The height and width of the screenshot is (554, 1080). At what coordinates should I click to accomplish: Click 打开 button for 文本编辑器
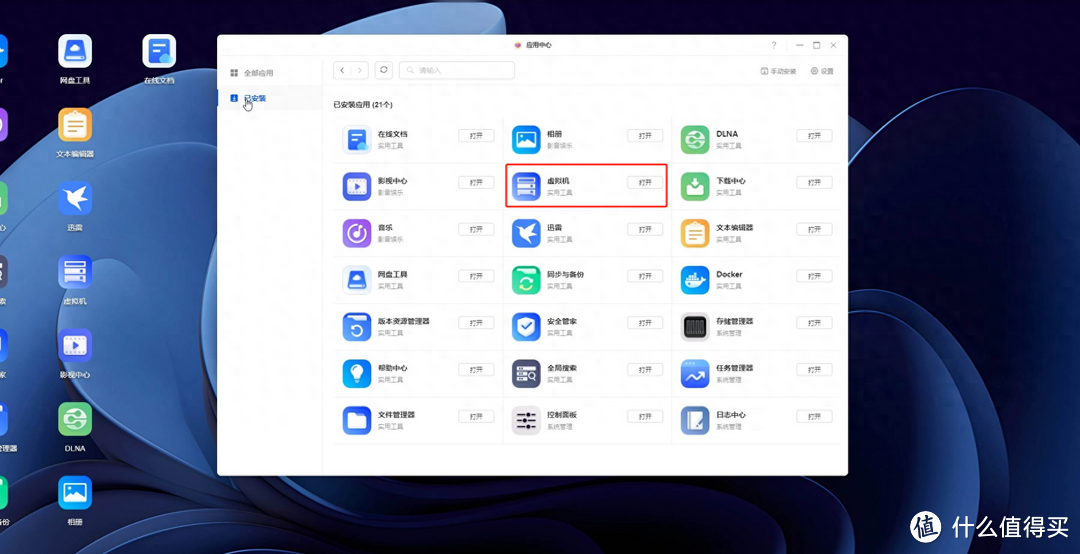click(x=814, y=229)
